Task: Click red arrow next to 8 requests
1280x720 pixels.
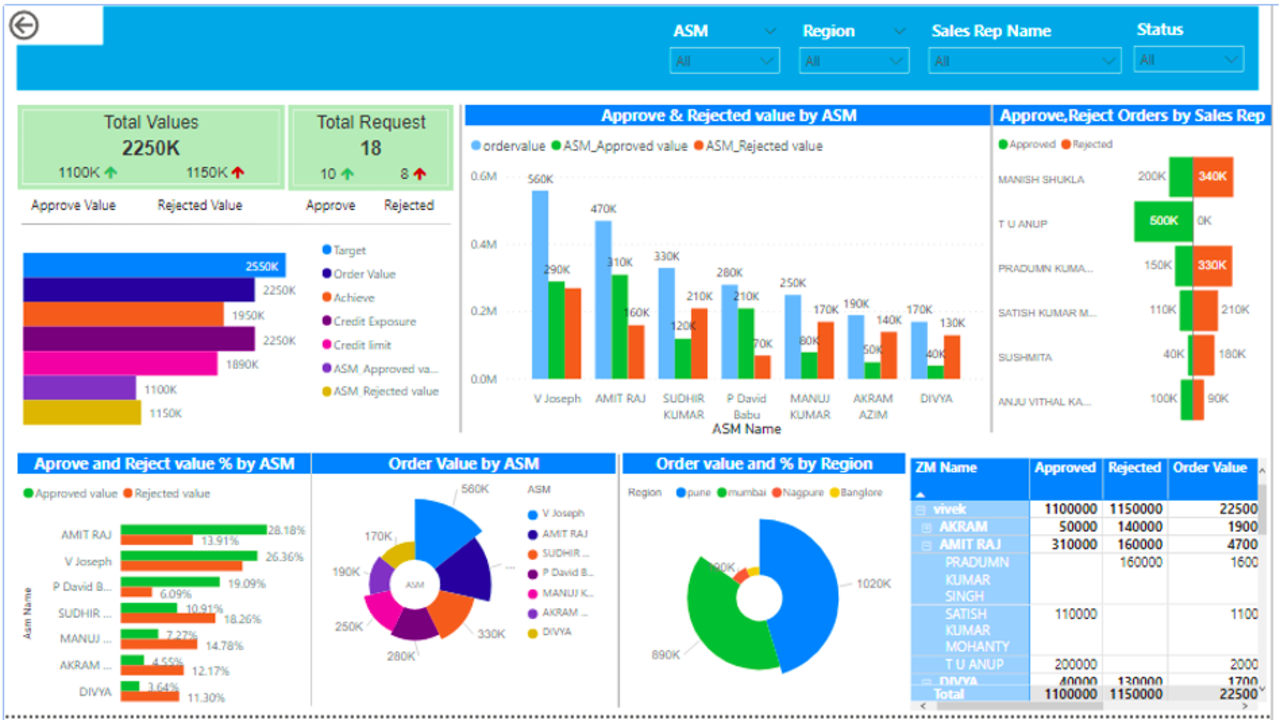Action: point(419,173)
